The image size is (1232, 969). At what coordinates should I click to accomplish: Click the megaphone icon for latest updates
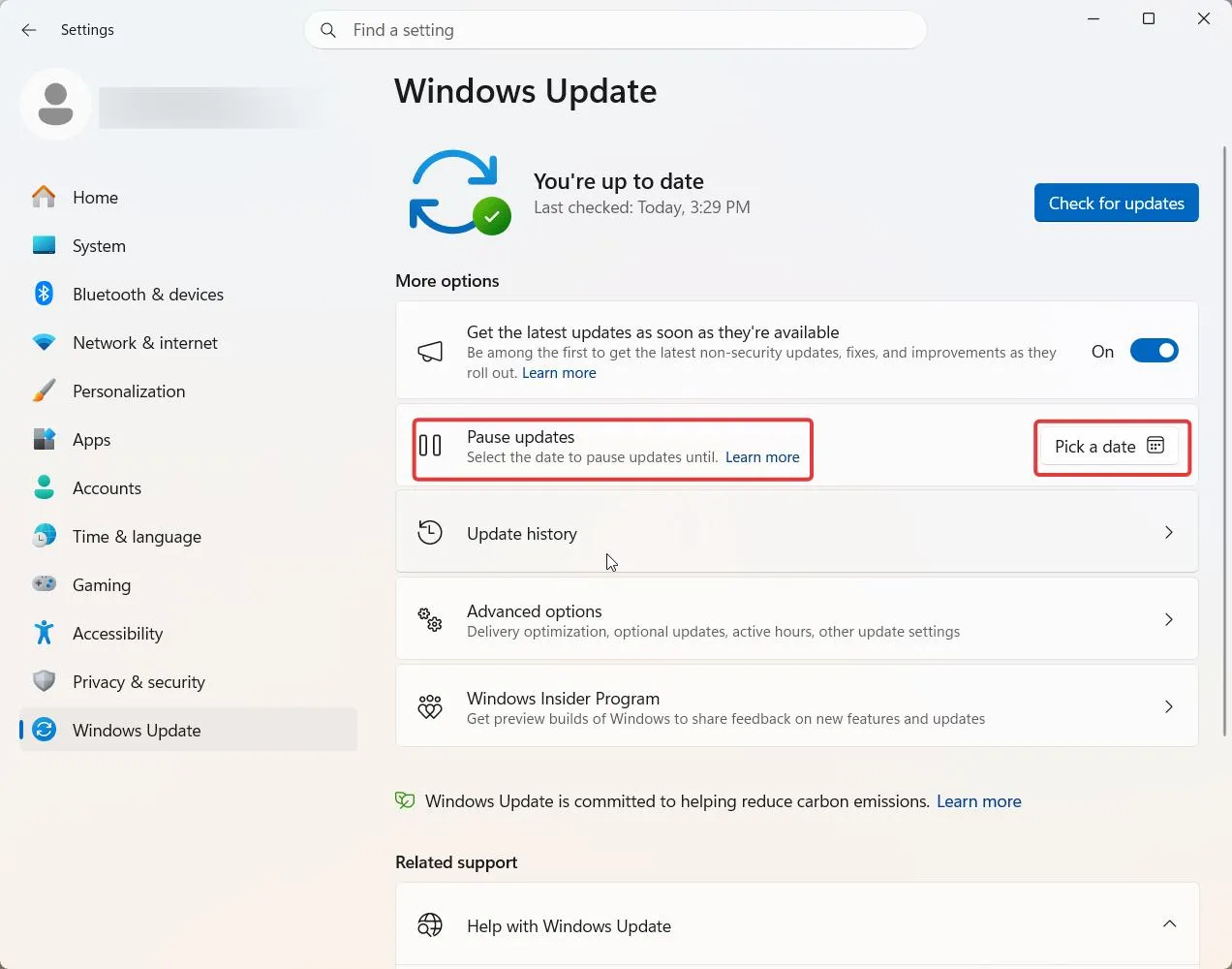430,351
